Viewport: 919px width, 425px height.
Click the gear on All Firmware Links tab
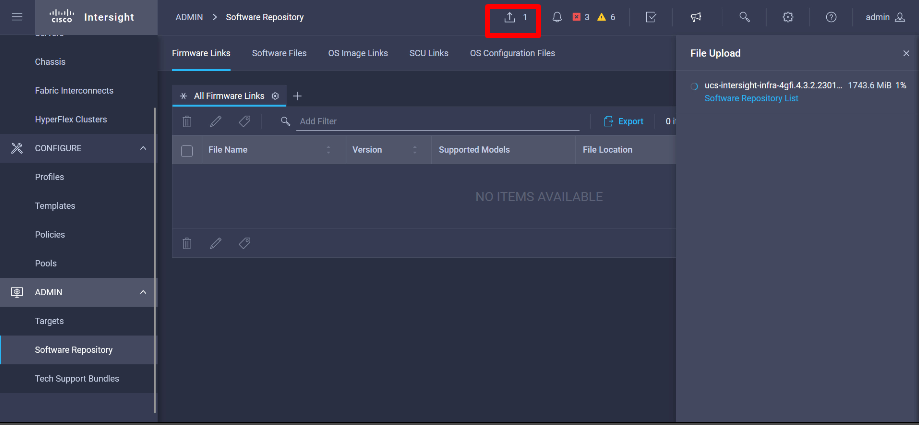coord(275,96)
